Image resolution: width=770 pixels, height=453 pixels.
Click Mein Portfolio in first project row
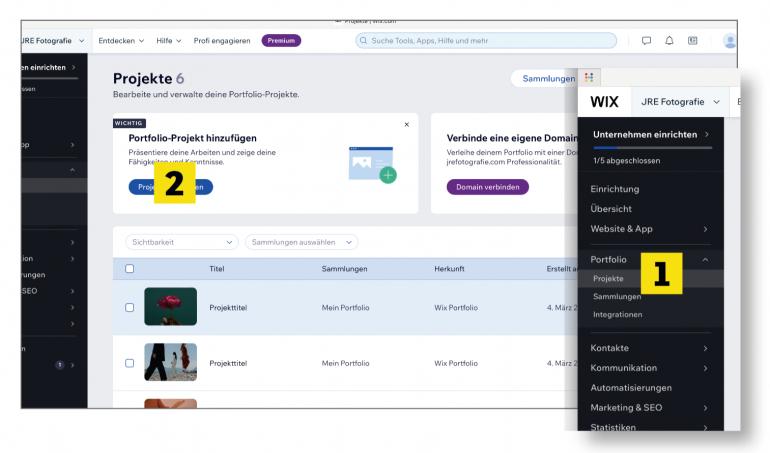click(345, 308)
